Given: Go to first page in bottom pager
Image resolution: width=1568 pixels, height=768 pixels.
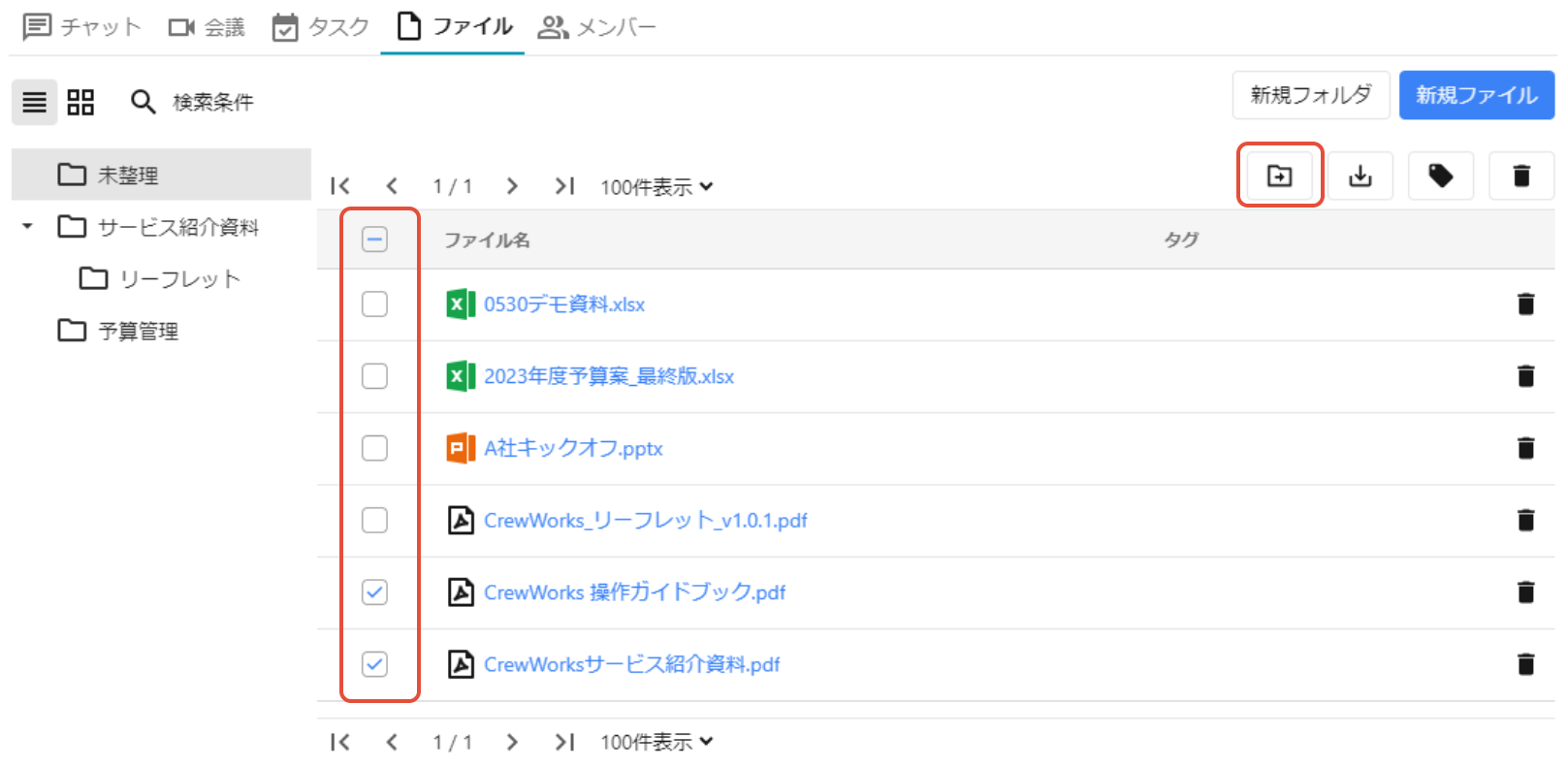Looking at the screenshot, I should 340,742.
